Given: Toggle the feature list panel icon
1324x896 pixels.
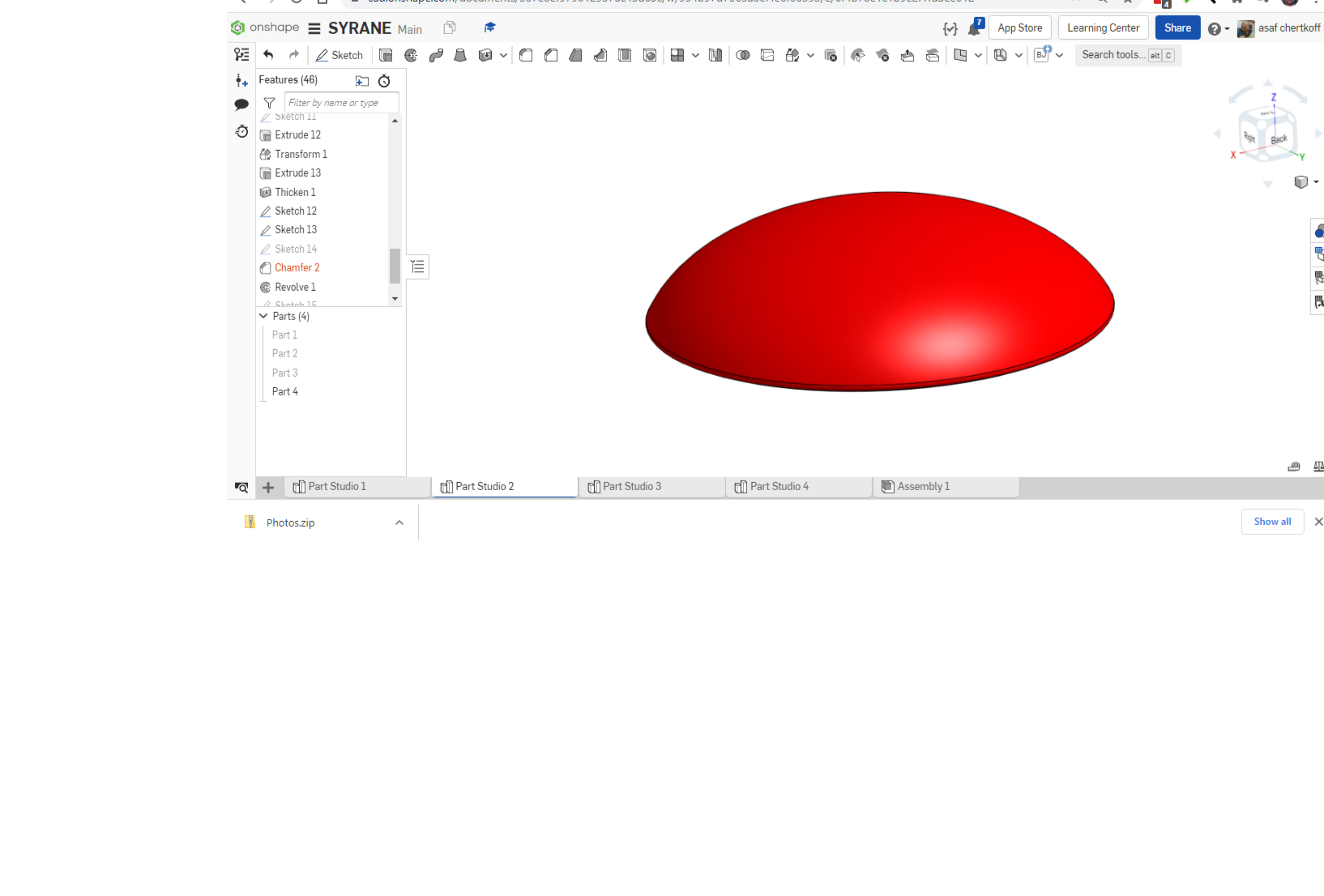Looking at the screenshot, I should 241,54.
